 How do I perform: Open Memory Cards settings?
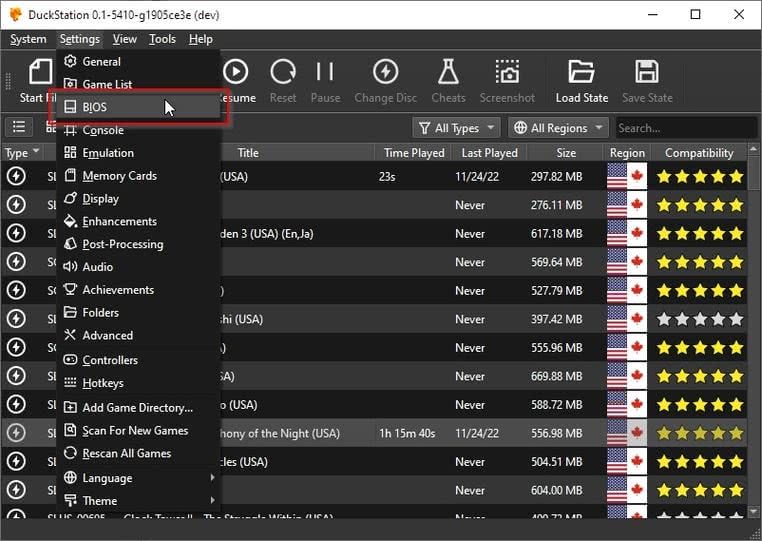point(138,175)
